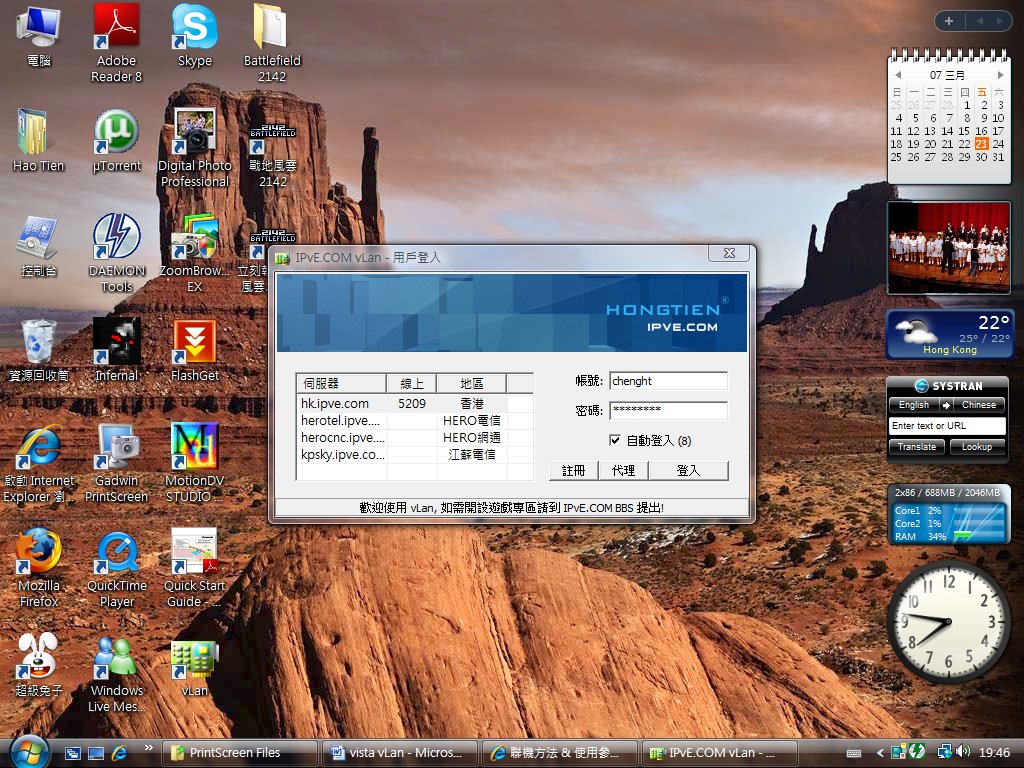The image size is (1024, 768).
Task: Expand the Quick Launch overflow chevron
Action: tap(149, 748)
